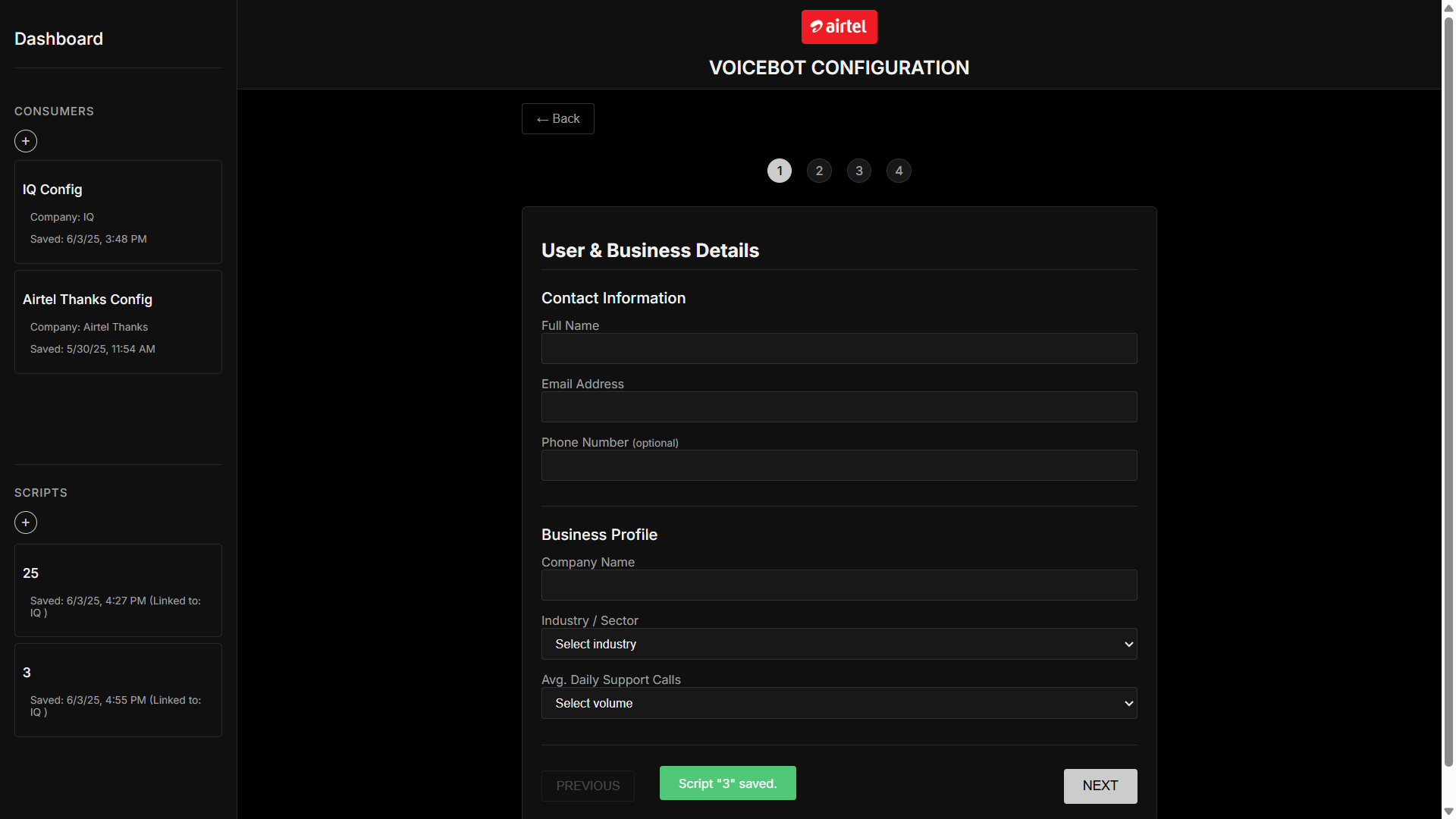
Task: Click the Dashboard heading in sidebar
Action: [x=58, y=39]
